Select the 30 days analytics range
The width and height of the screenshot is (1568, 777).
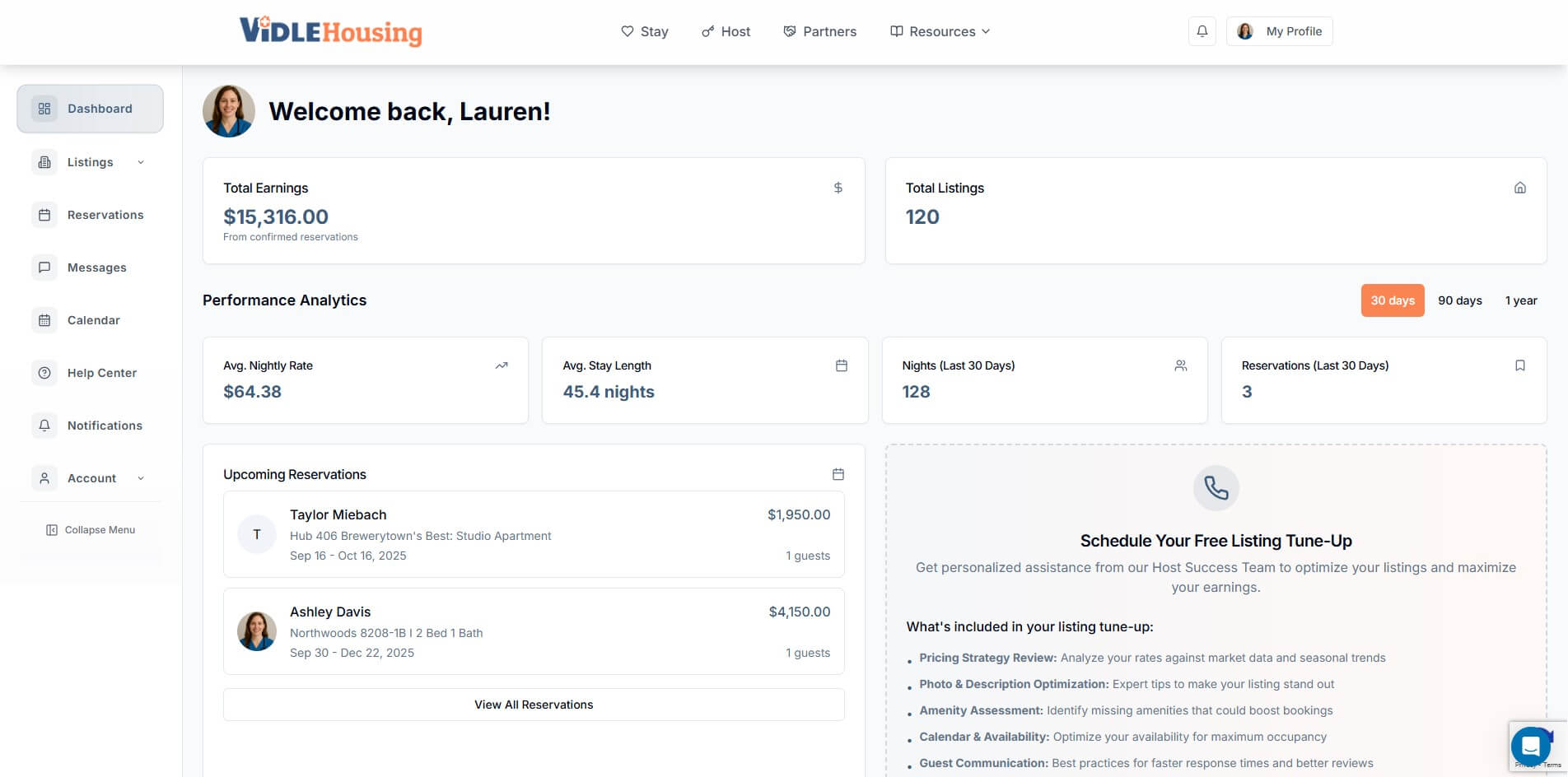[1392, 300]
